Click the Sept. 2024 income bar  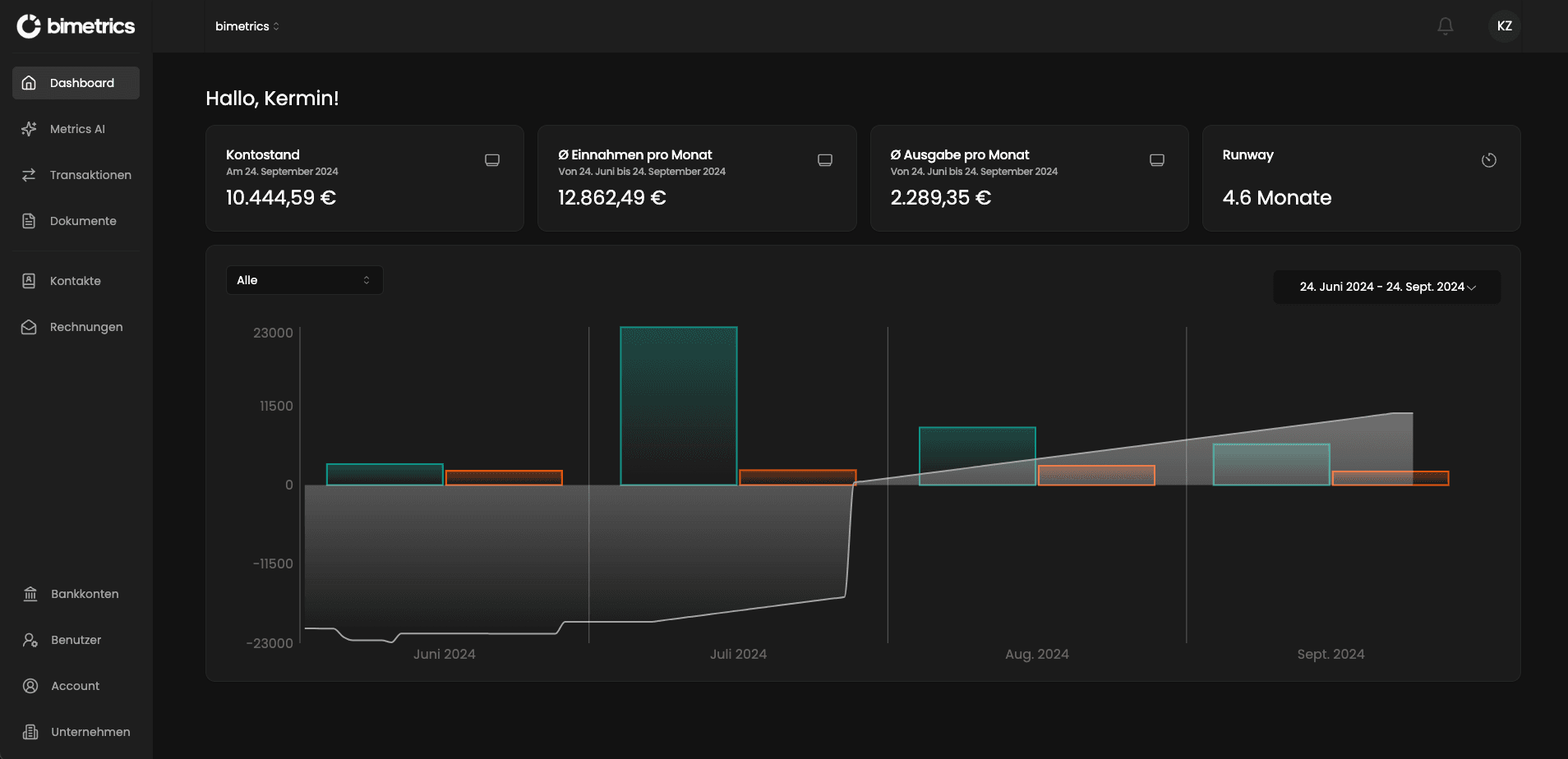[1271, 465]
